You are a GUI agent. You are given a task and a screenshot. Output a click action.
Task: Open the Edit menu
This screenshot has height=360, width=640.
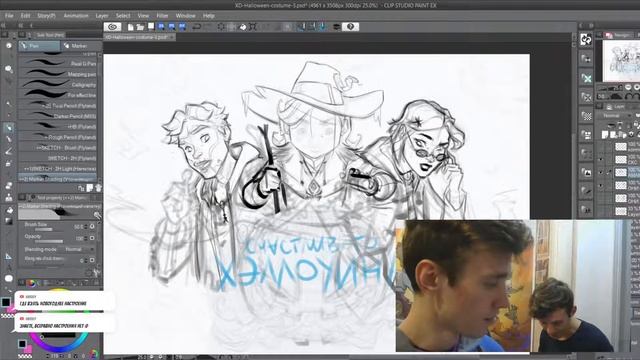(25, 16)
